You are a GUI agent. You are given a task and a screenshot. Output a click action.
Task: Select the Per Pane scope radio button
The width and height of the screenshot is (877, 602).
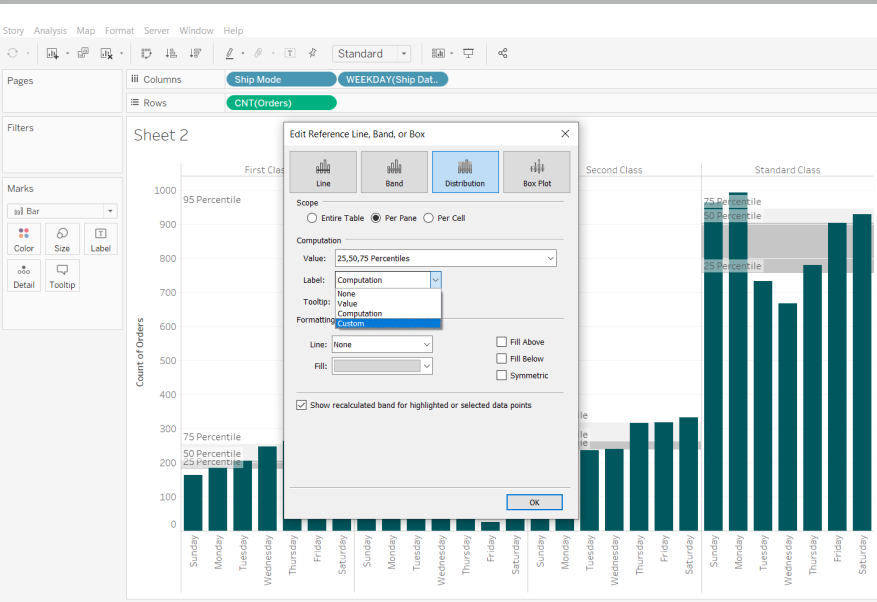[376, 218]
